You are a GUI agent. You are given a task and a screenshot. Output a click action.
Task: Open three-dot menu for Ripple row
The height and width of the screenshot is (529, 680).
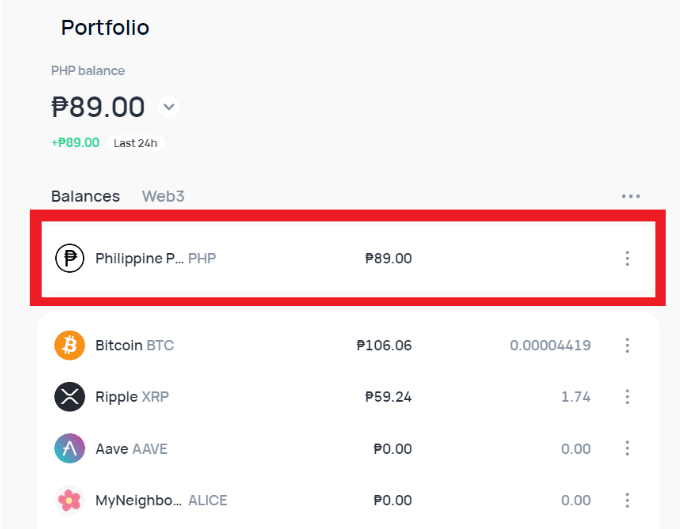pos(627,397)
